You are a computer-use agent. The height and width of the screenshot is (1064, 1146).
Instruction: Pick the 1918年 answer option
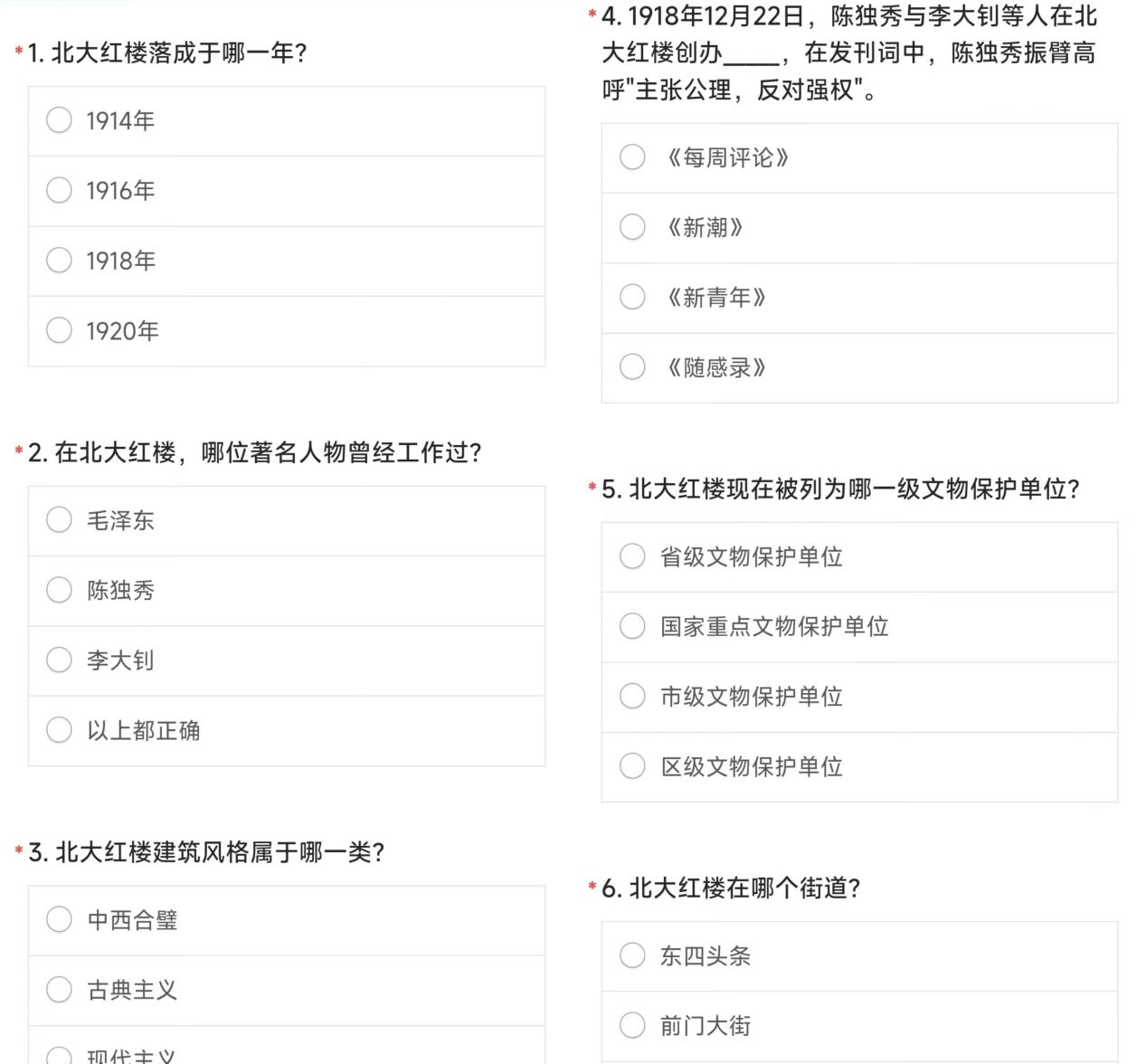coord(59,261)
